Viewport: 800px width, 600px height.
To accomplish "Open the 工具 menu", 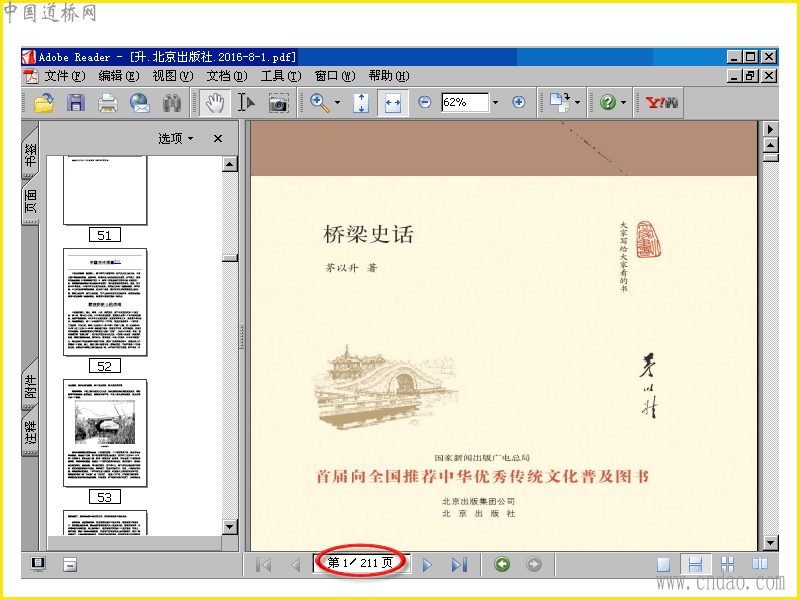I will pos(281,76).
